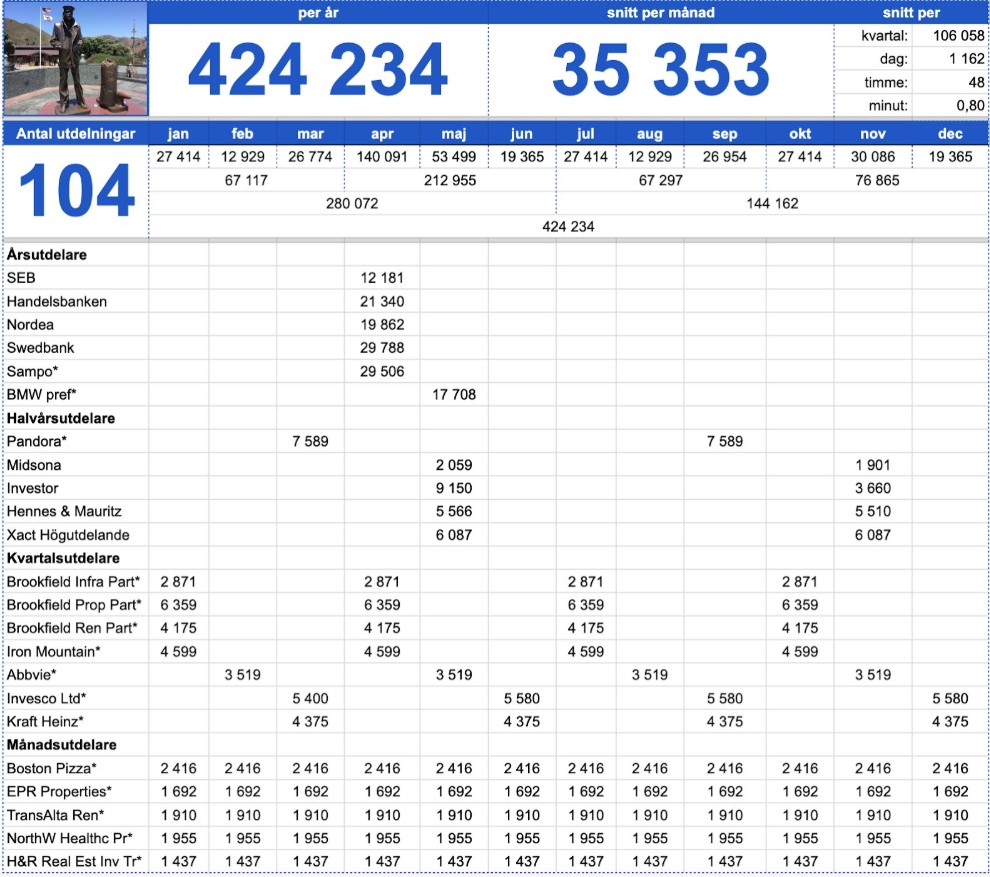Click Midsona's November value 1 901

point(873,465)
